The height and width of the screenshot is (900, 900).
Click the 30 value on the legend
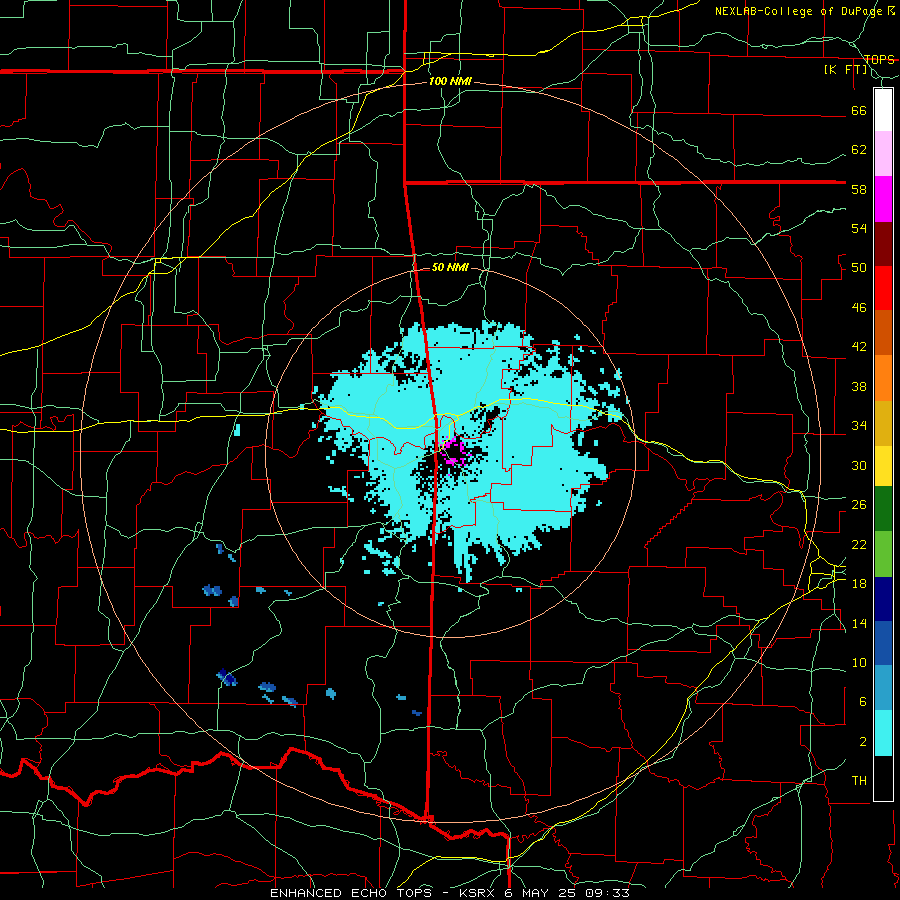point(859,465)
